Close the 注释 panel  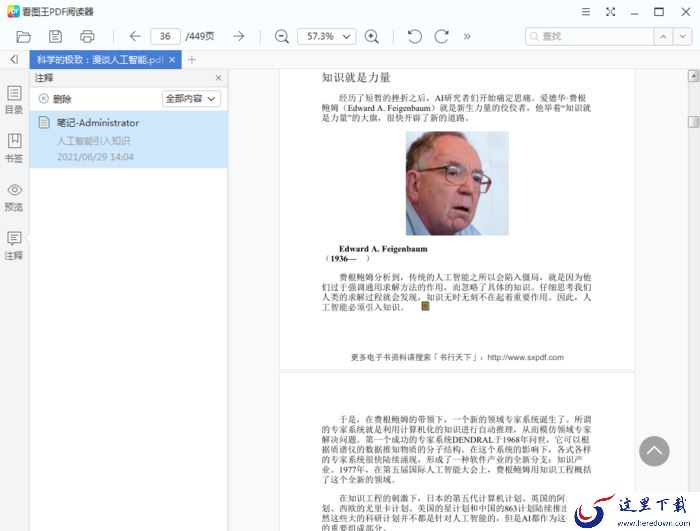coord(218,78)
